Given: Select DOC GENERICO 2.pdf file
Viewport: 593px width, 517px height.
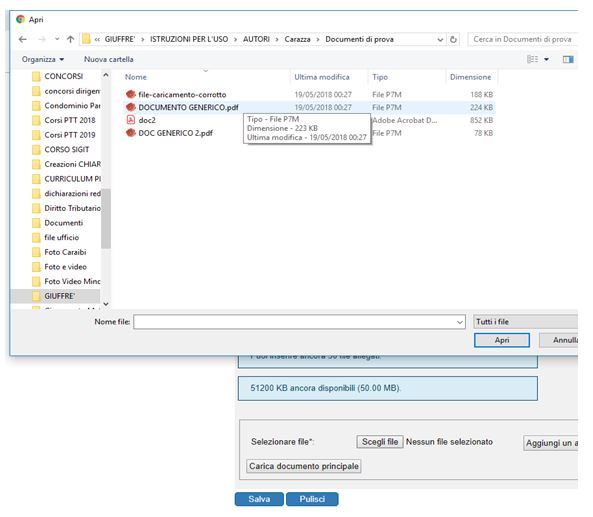Looking at the screenshot, I should [175, 133].
